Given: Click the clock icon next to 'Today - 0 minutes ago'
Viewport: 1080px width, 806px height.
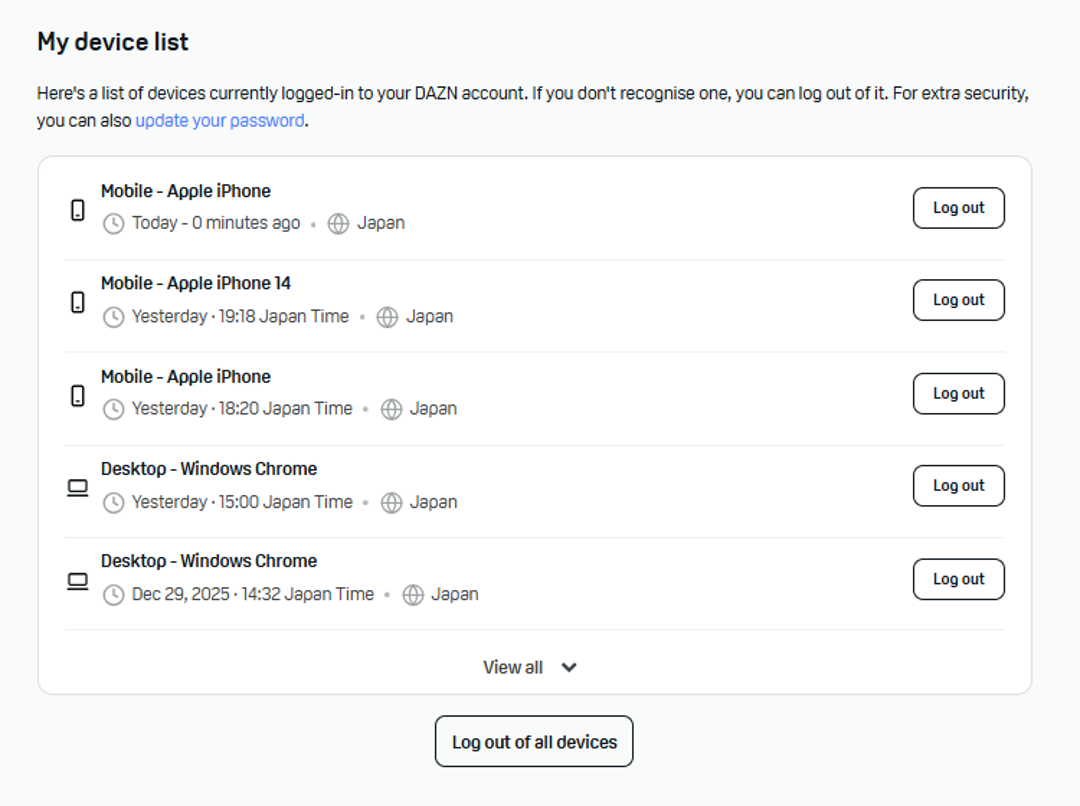Looking at the screenshot, I should tap(114, 224).
